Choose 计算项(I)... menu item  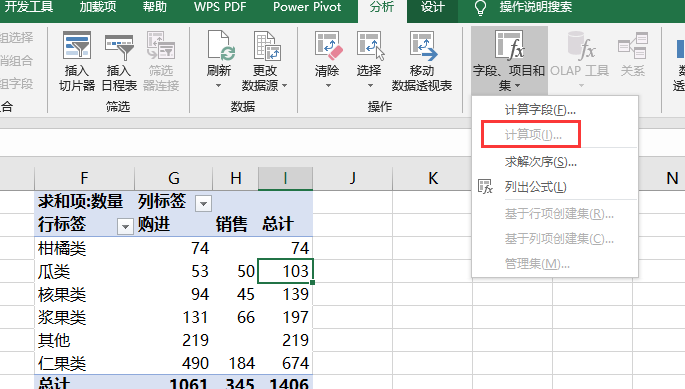[x=555, y=135]
